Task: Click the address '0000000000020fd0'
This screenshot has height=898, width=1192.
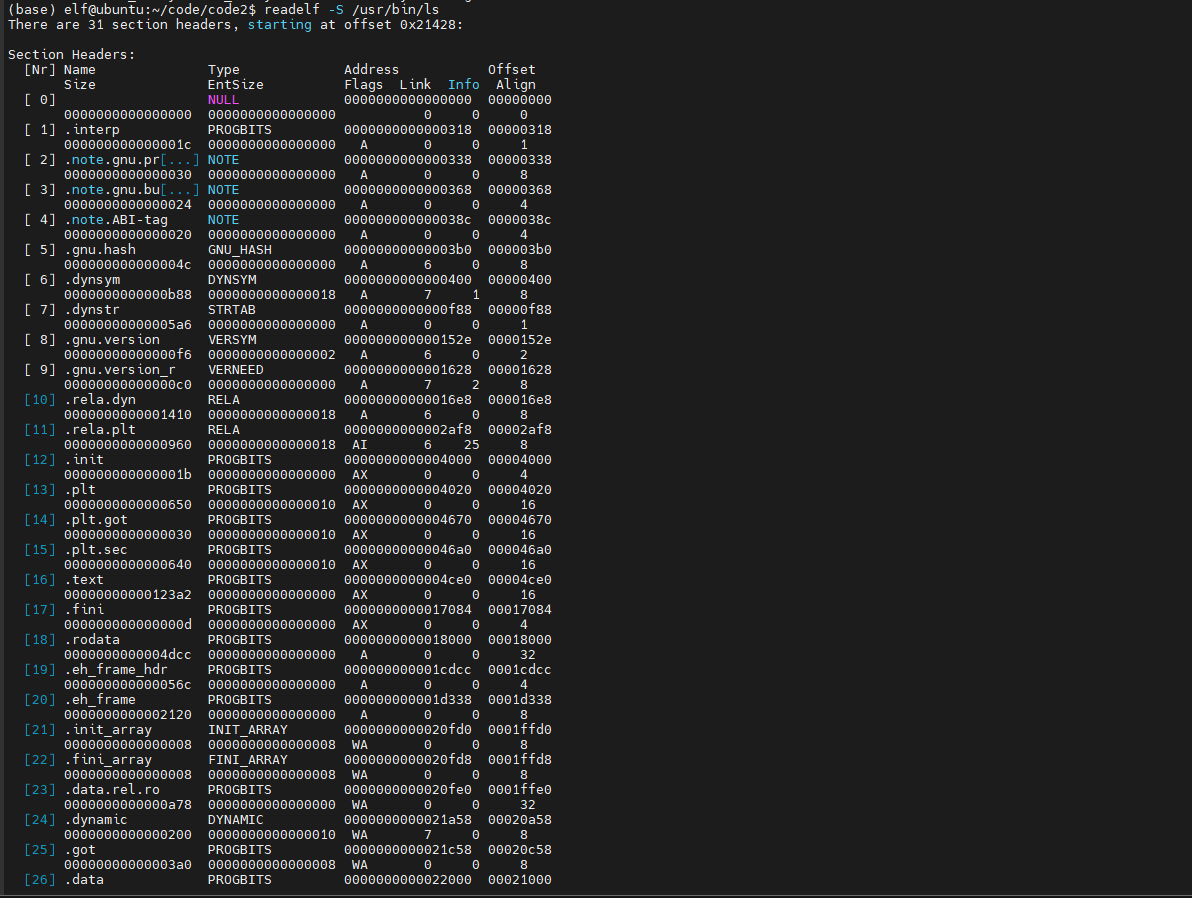Action: tap(407, 730)
